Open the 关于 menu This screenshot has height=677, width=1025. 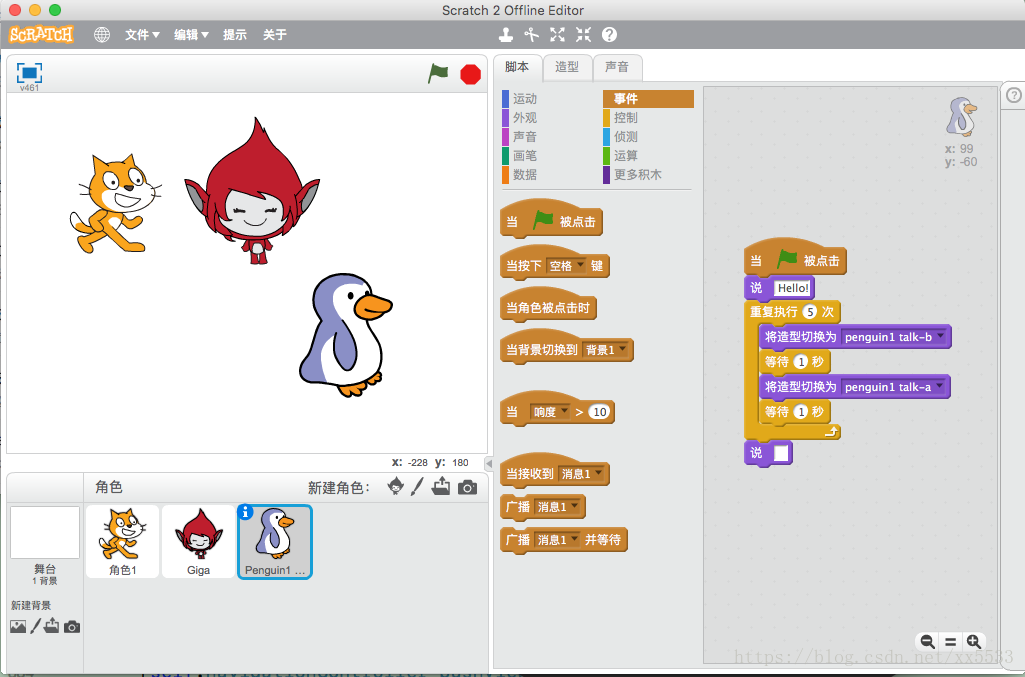[x=275, y=35]
